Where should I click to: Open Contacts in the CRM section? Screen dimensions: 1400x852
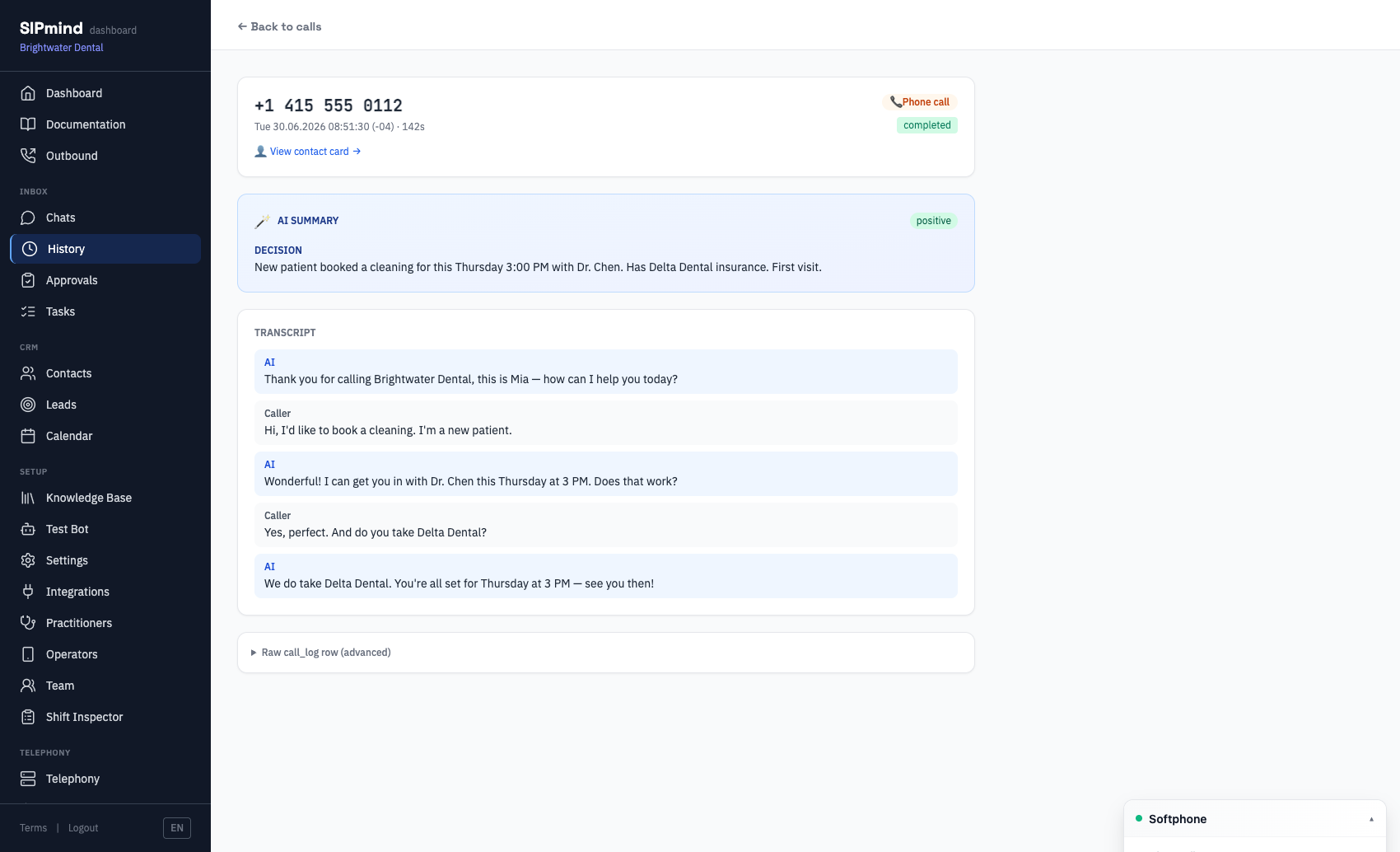[x=105, y=373]
